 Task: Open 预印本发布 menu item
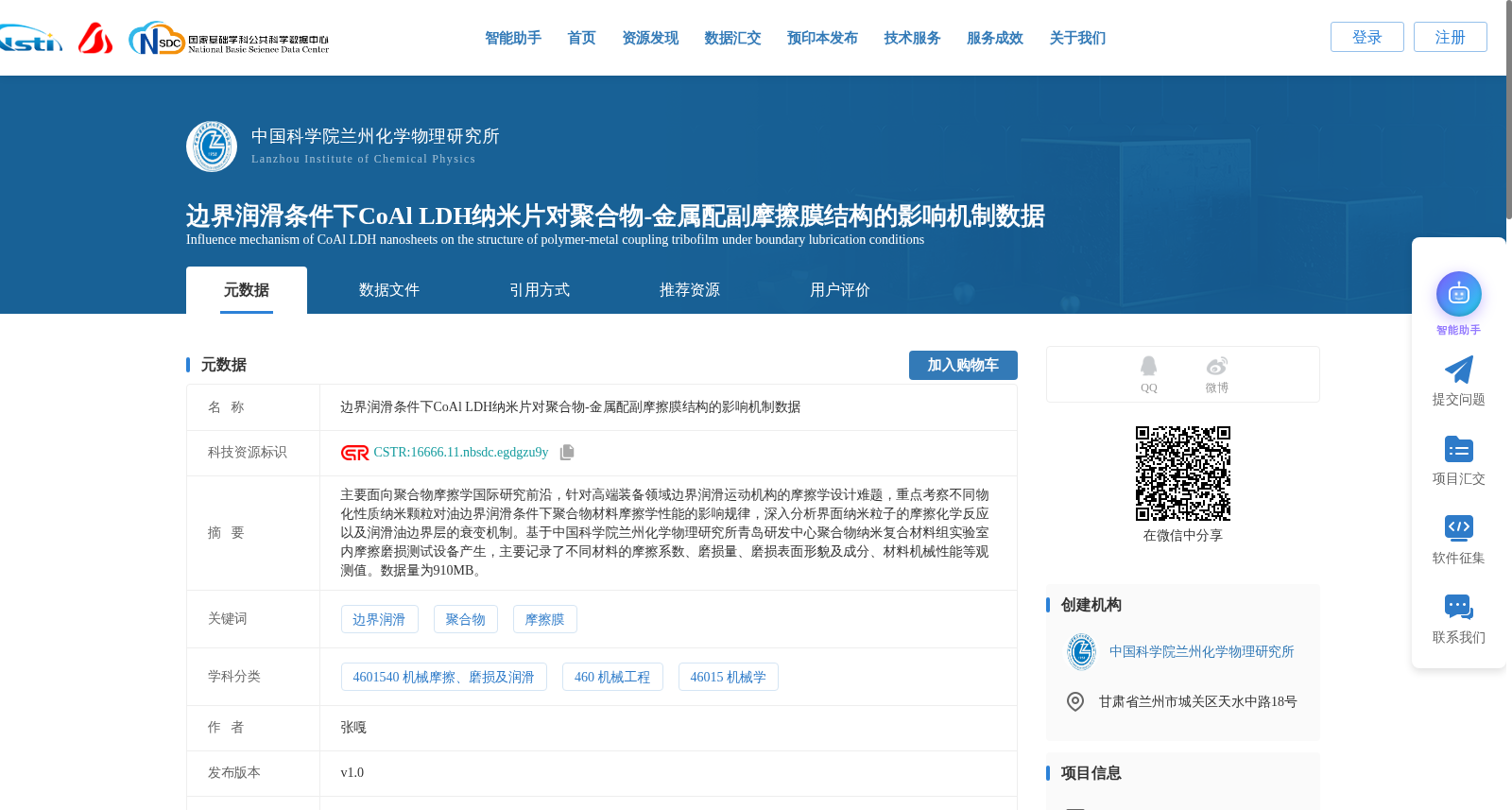[x=822, y=38]
